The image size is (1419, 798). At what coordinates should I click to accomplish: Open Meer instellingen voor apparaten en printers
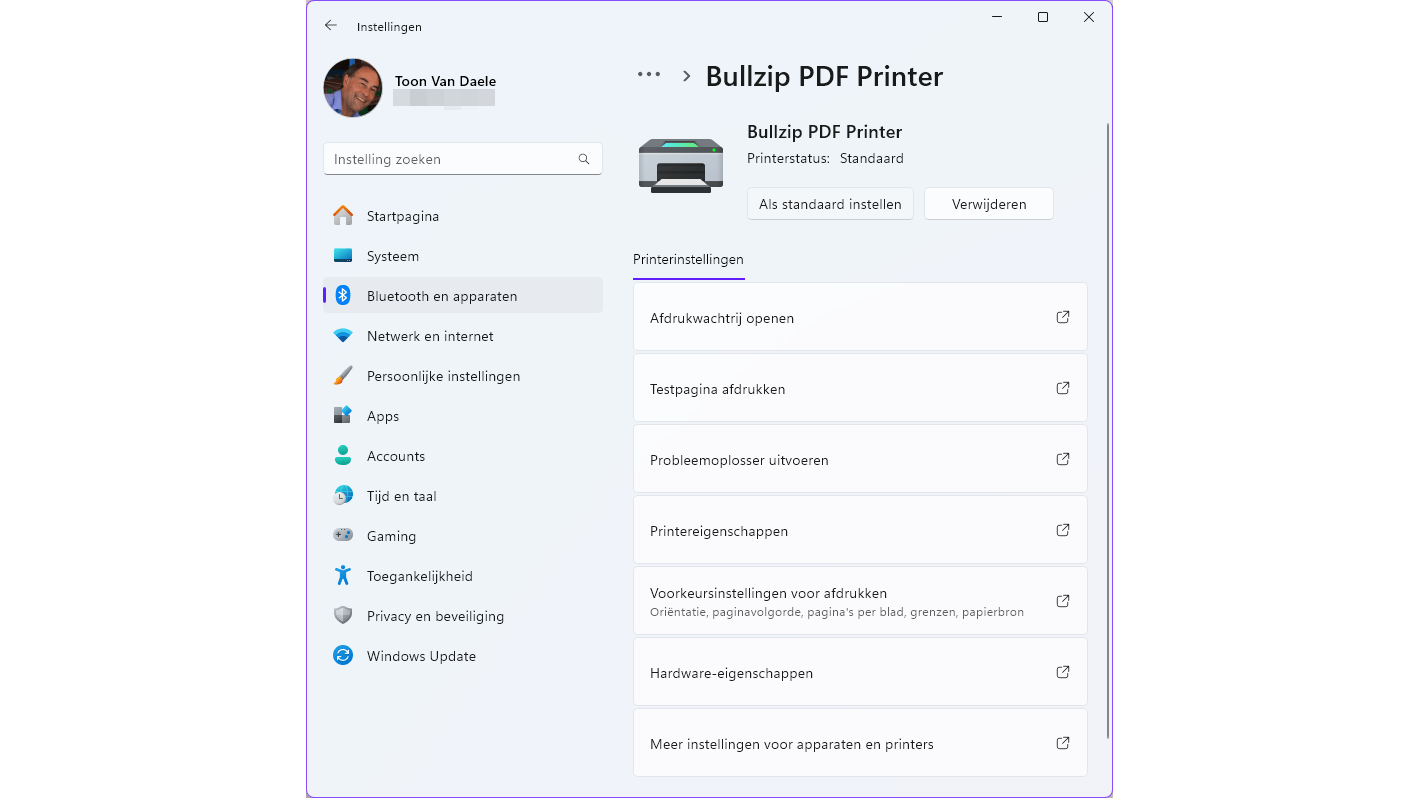tap(860, 743)
